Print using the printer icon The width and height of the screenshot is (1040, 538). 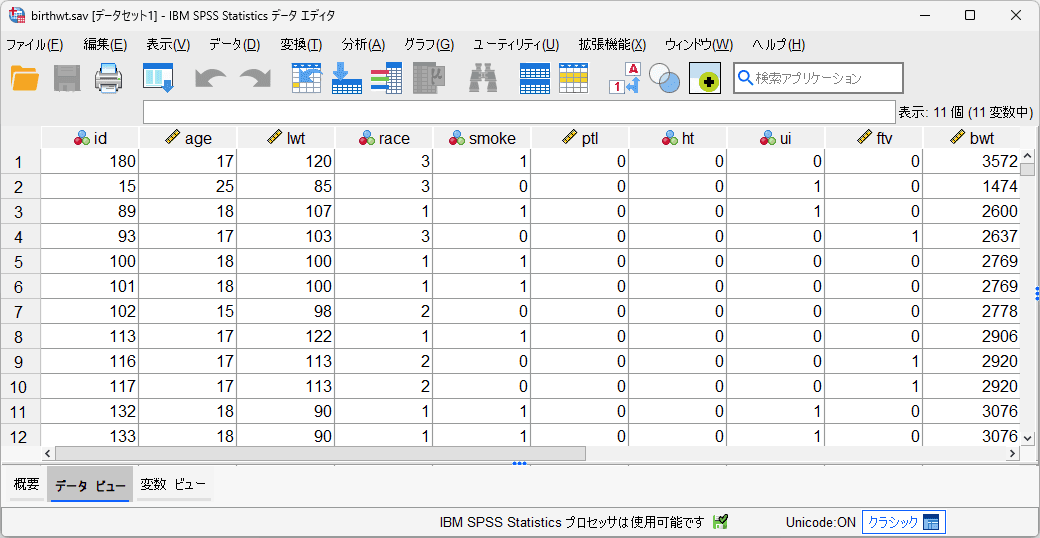click(x=109, y=78)
